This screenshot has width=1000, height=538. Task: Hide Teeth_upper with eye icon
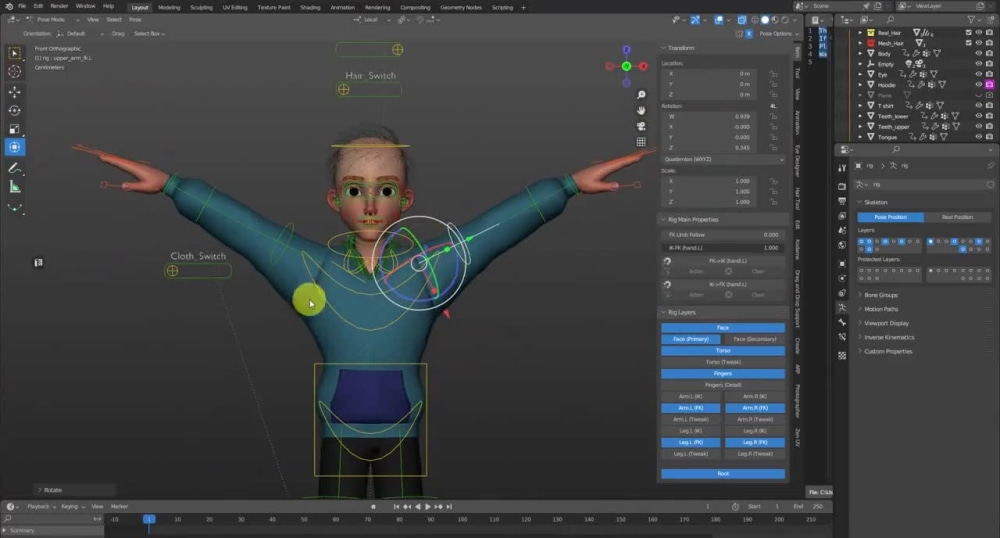point(979,127)
